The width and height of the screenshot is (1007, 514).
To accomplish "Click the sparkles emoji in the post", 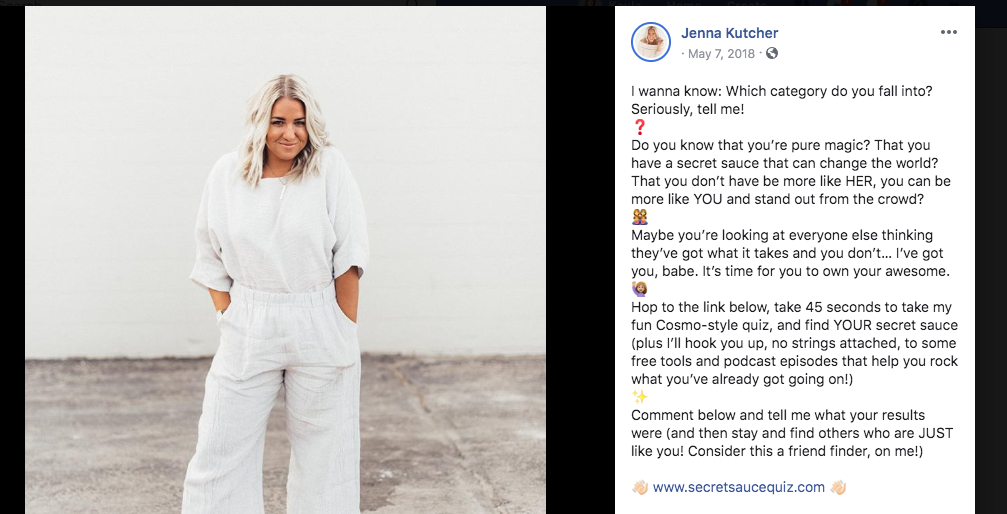I will click(x=639, y=397).
